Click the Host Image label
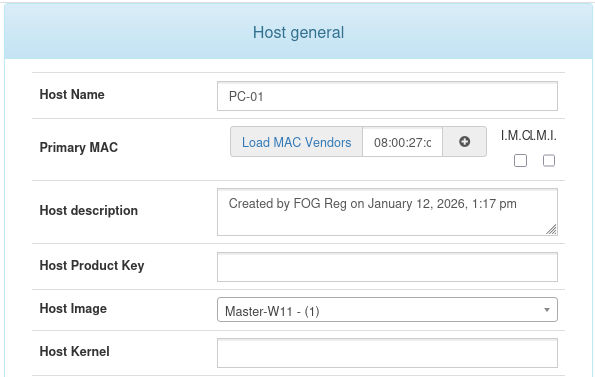 (x=73, y=308)
